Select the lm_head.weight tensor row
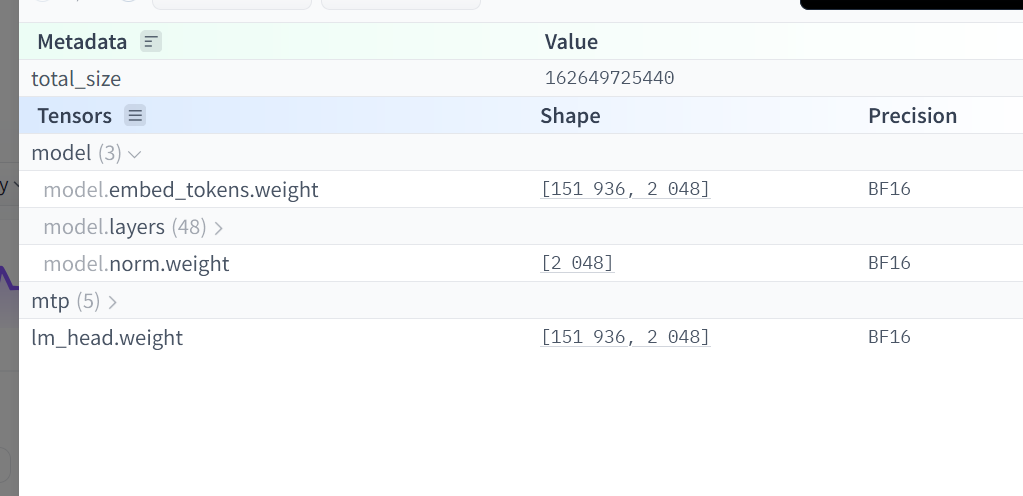Screen dimensions: 1023x496 (521, 337)
